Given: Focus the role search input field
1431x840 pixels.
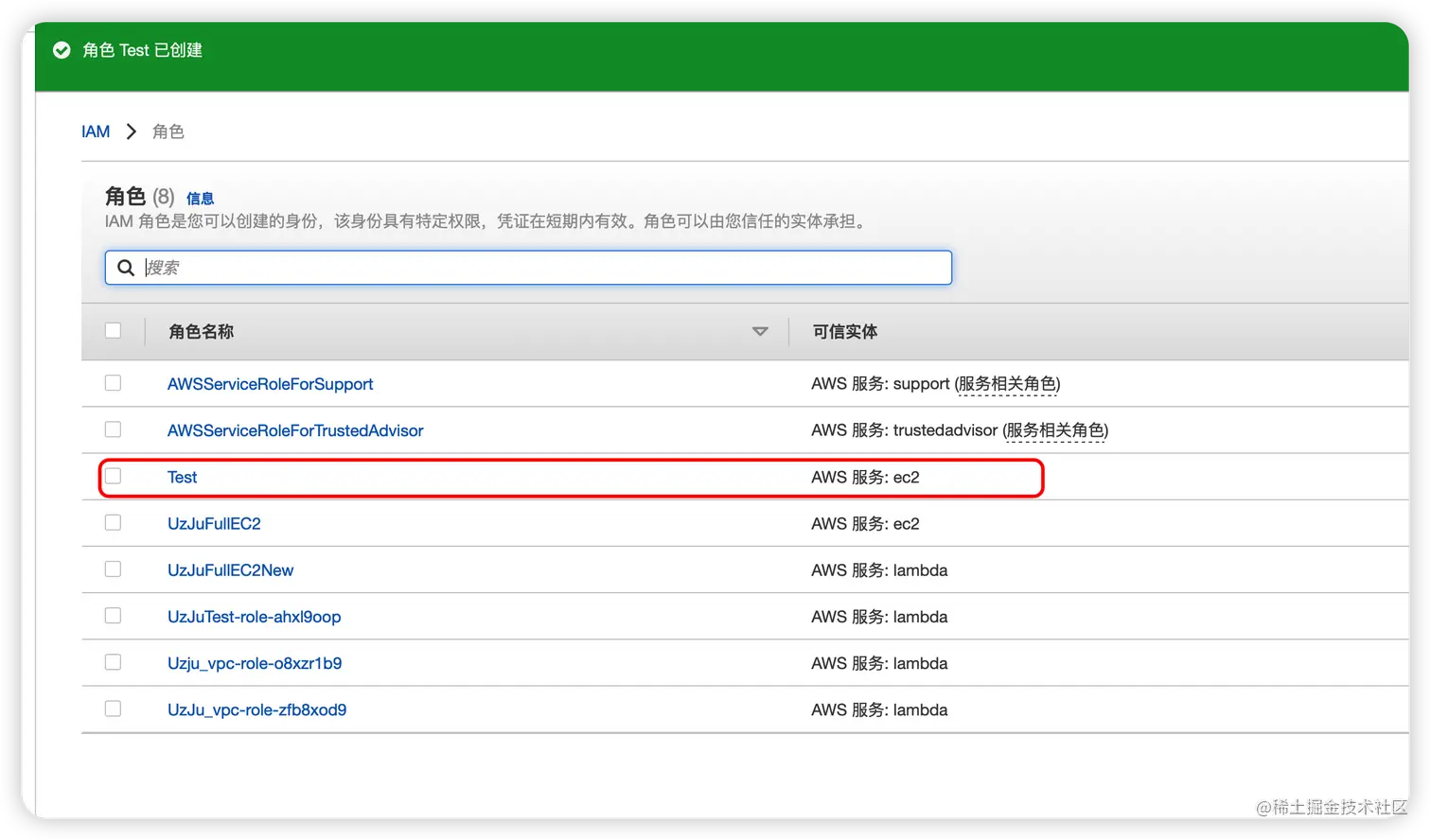Looking at the screenshot, I should [x=528, y=268].
